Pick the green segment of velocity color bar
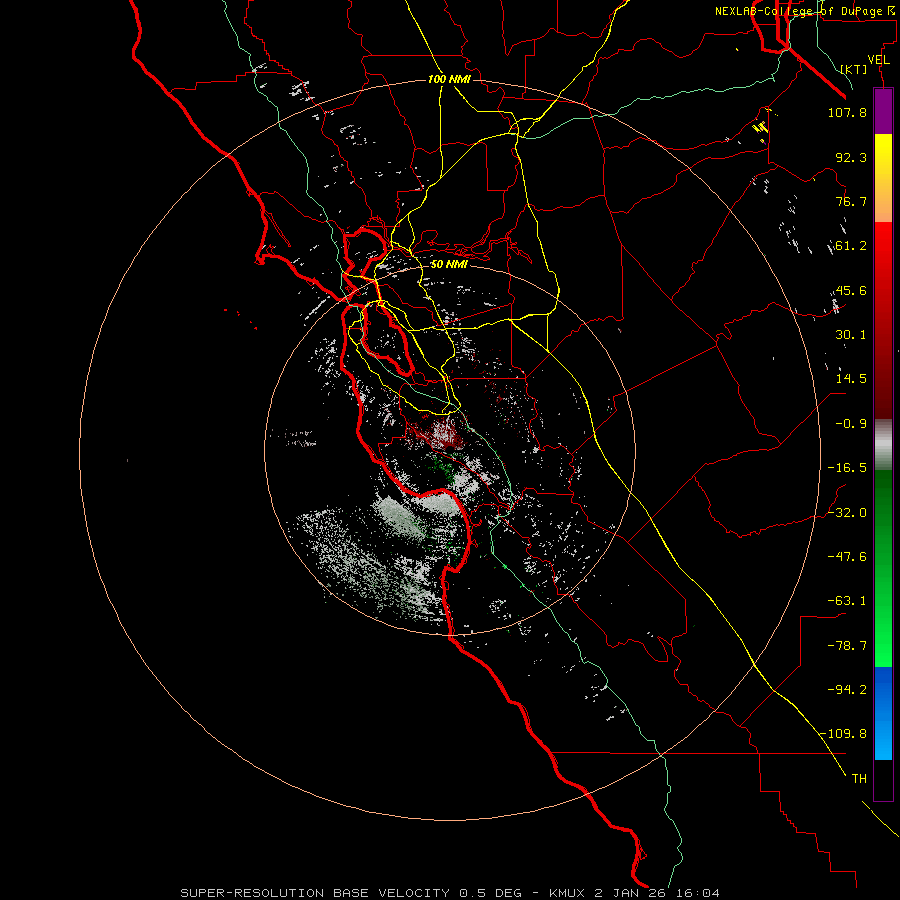Screen dimensions: 900x900 click(883, 568)
